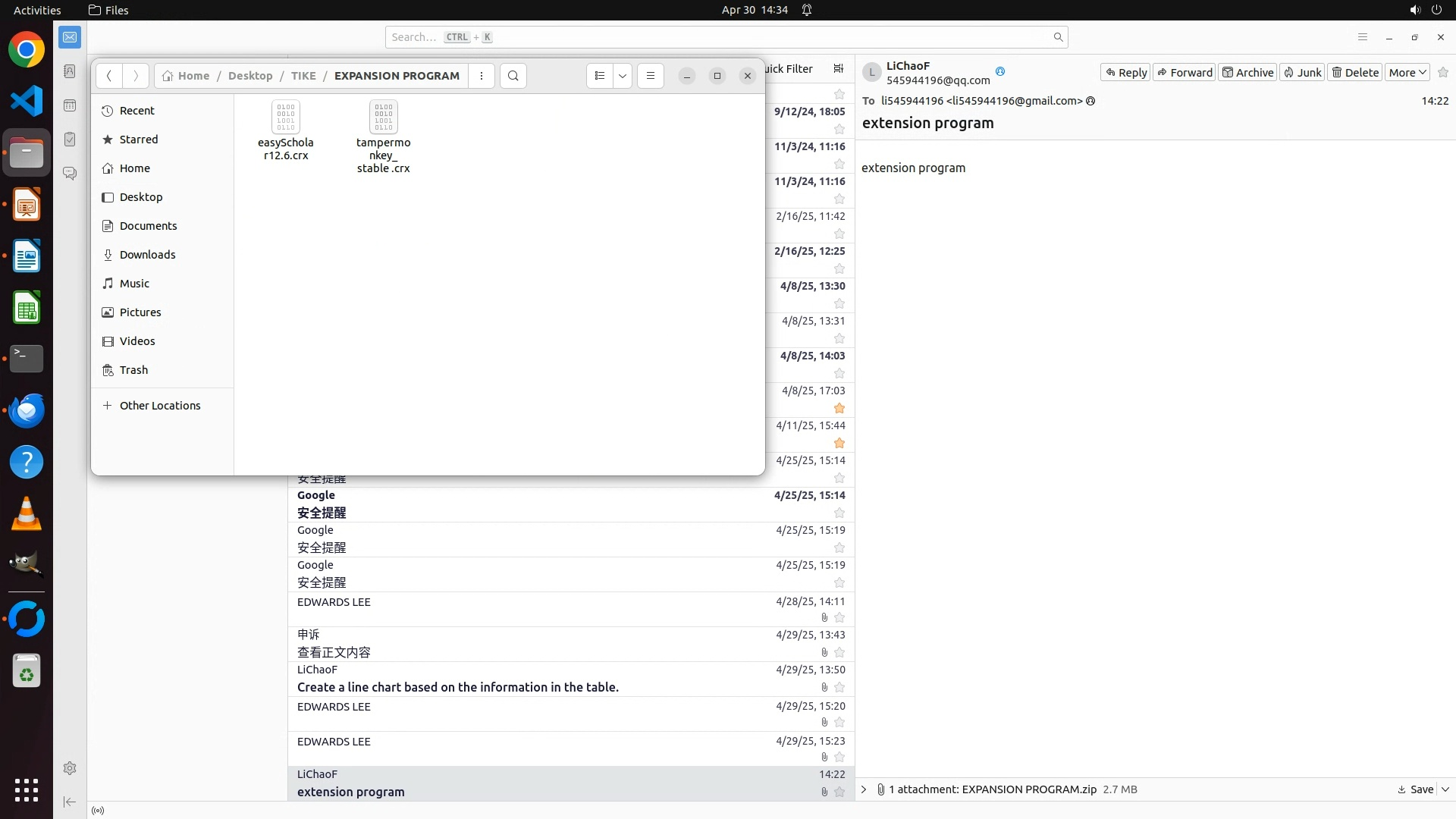Open Thunderbird chat from the sidebar
This screenshot has height=819, width=1456.
click(x=70, y=174)
